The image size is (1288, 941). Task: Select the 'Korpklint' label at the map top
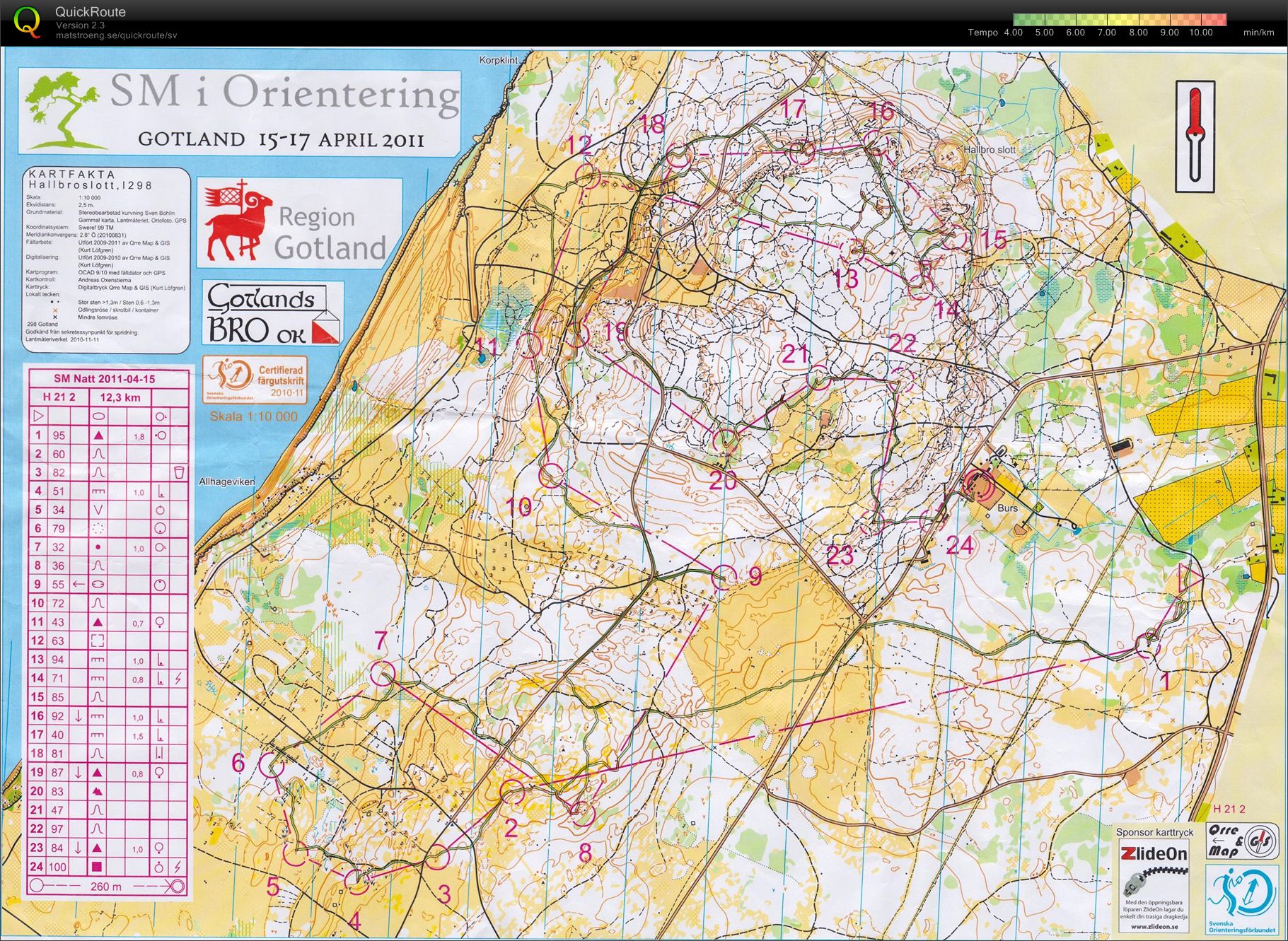(499, 60)
